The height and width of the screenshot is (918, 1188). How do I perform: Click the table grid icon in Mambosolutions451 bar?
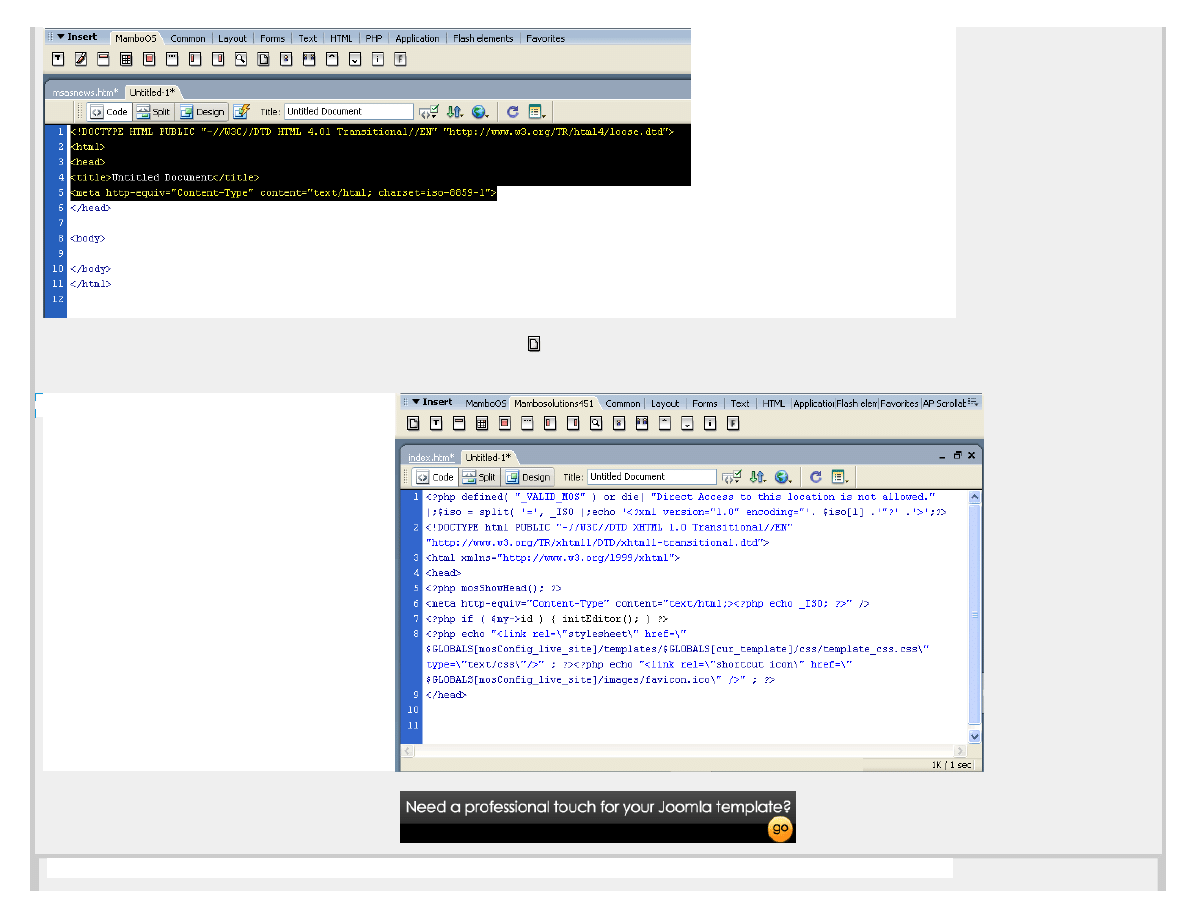(481, 424)
